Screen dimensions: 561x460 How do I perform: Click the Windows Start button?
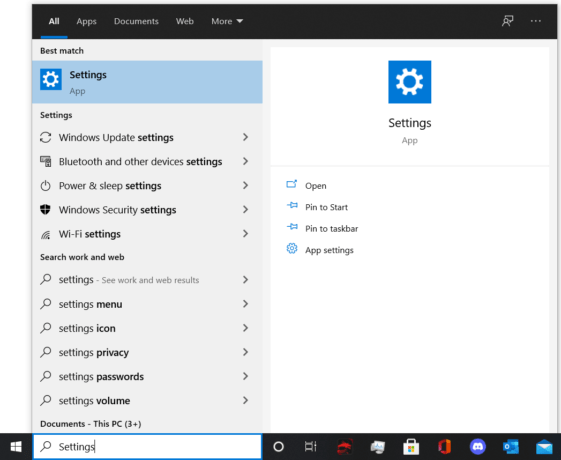coord(16,446)
